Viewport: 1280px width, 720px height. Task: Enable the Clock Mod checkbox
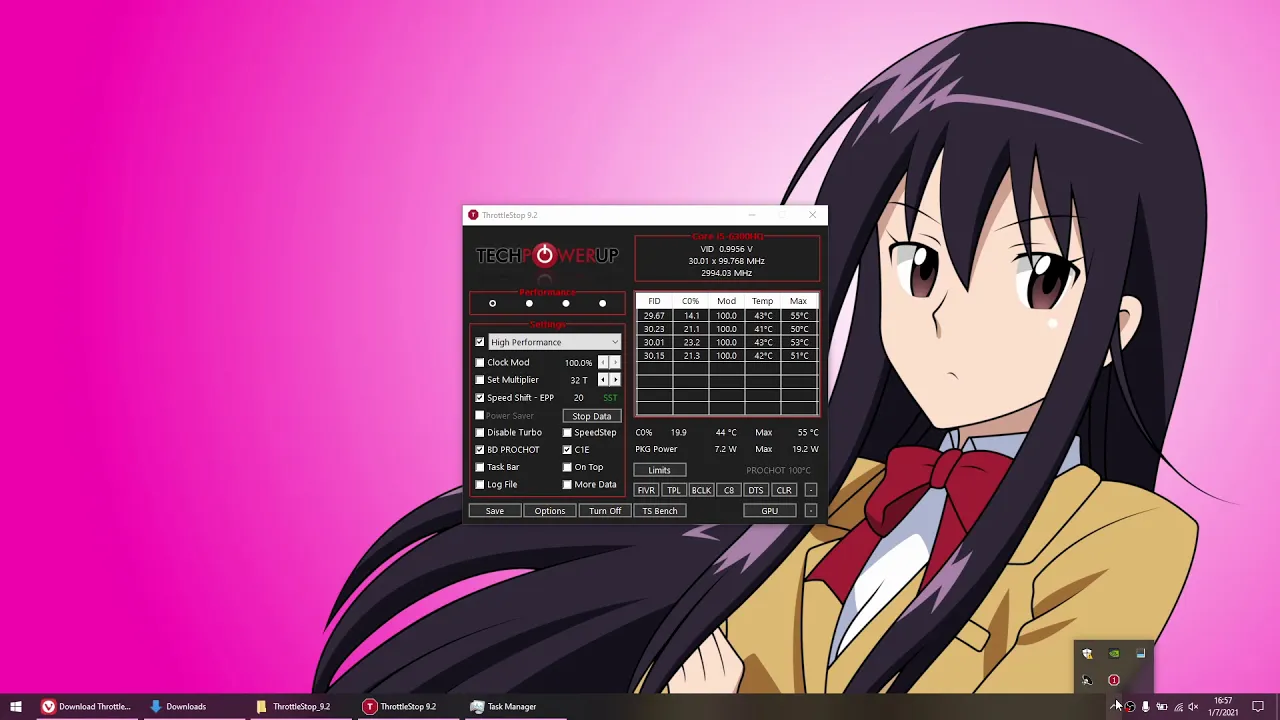pos(480,363)
